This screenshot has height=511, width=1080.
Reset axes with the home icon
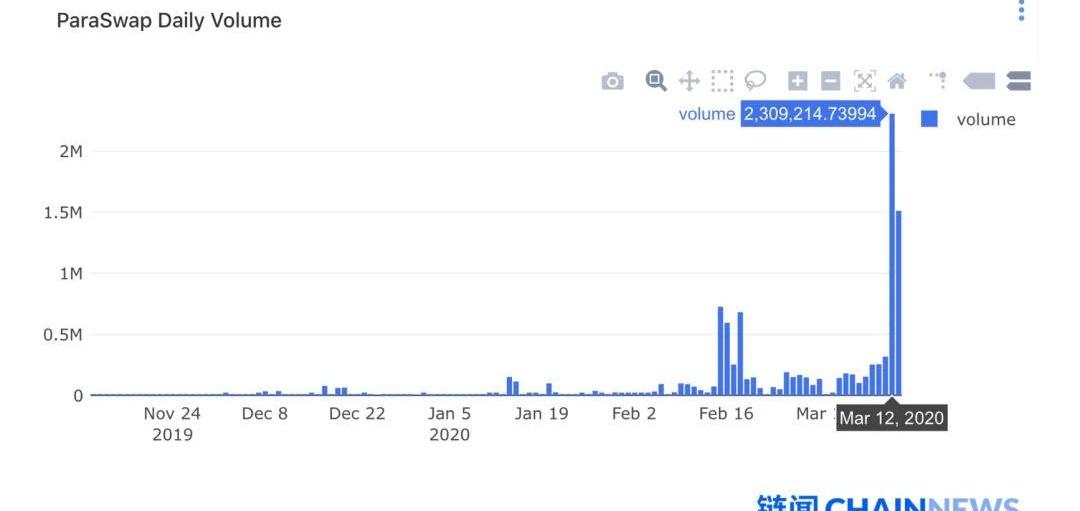coord(897,81)
